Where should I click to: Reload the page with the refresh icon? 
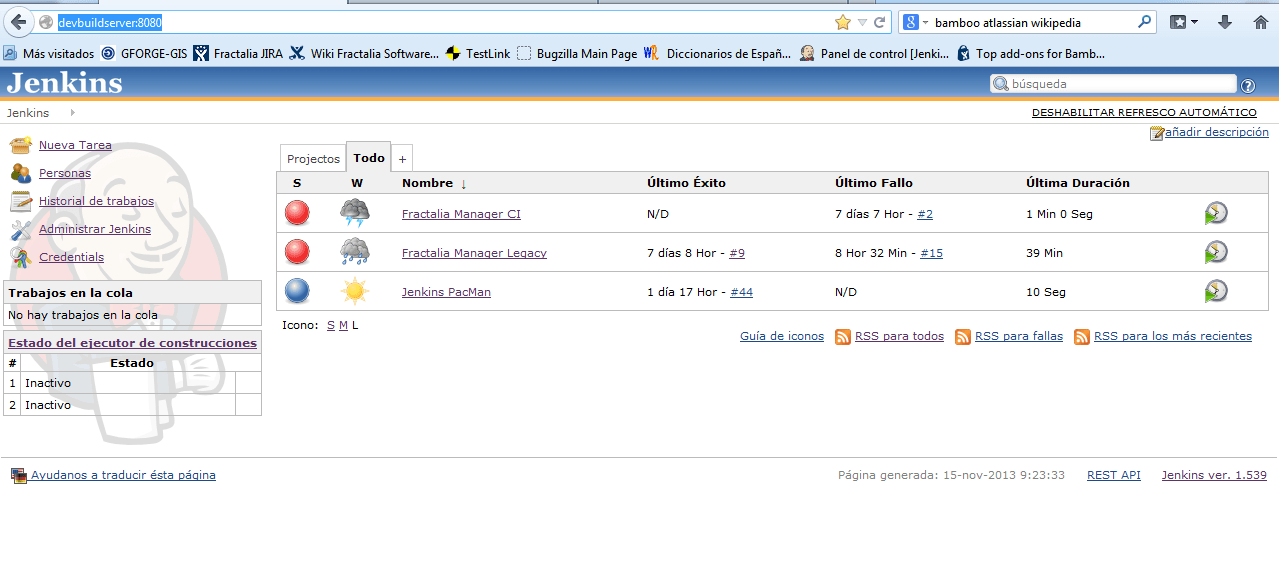(x=880, y=22)
